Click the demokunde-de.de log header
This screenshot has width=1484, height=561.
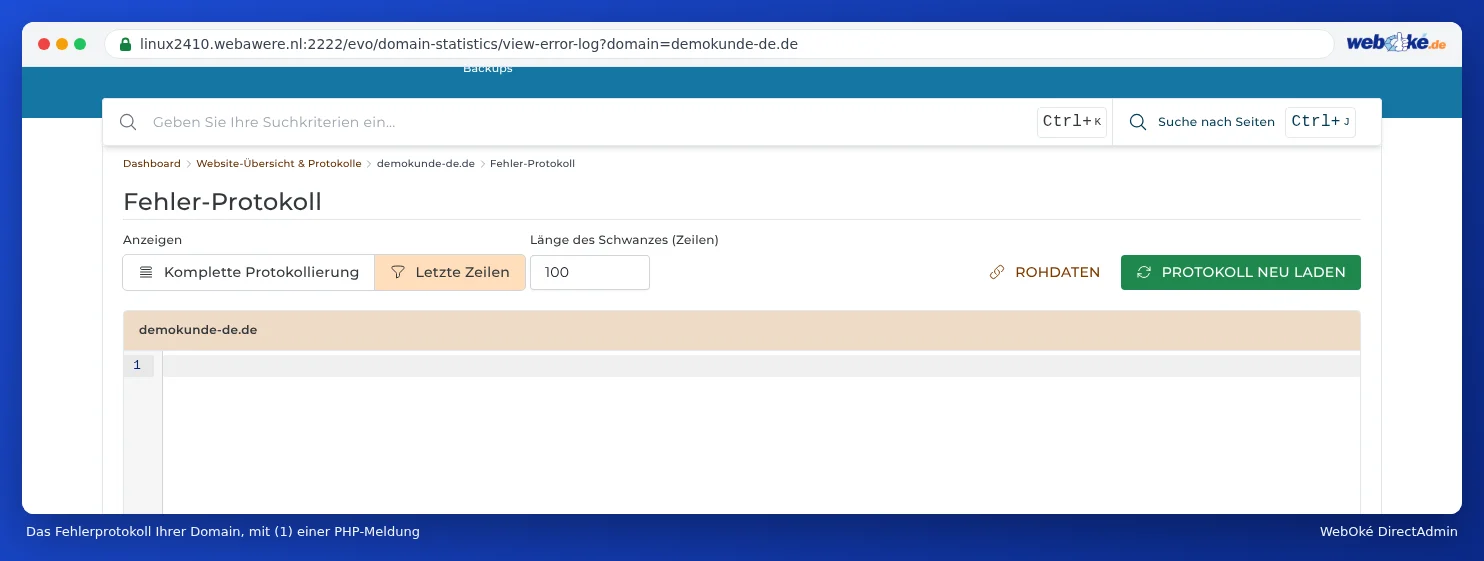(x=742, y=330)
